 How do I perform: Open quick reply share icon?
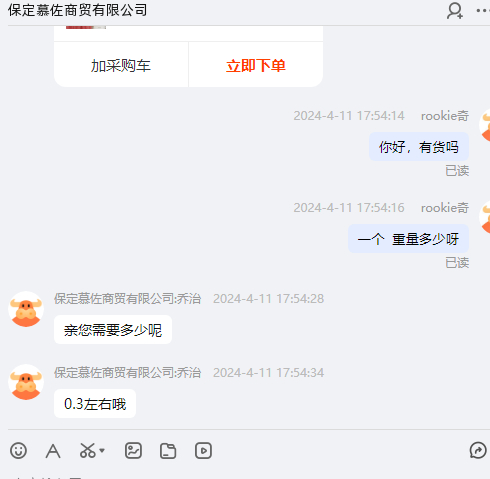point(478,450)
